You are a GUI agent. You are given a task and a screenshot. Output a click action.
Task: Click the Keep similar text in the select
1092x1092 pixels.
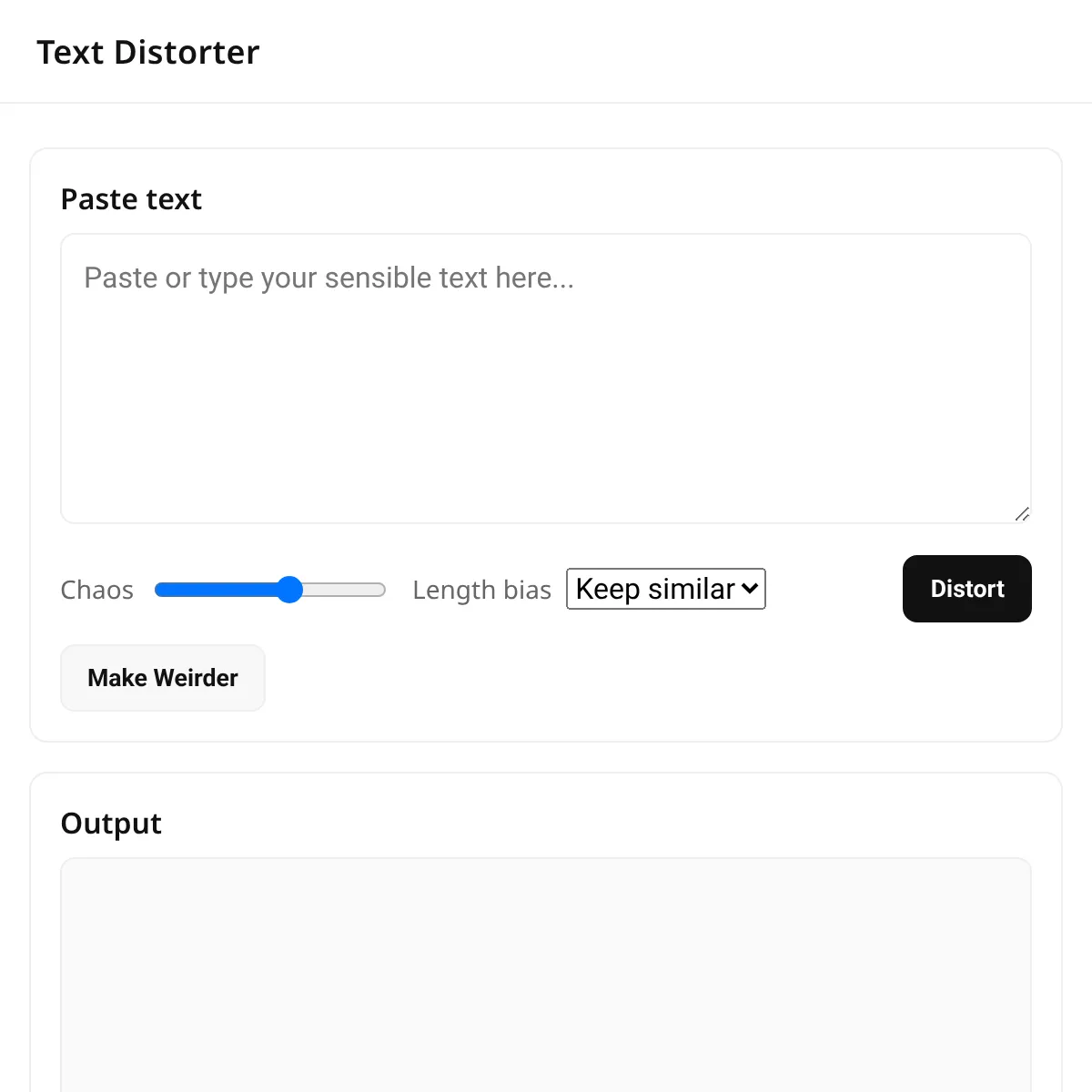pos(655,589)
